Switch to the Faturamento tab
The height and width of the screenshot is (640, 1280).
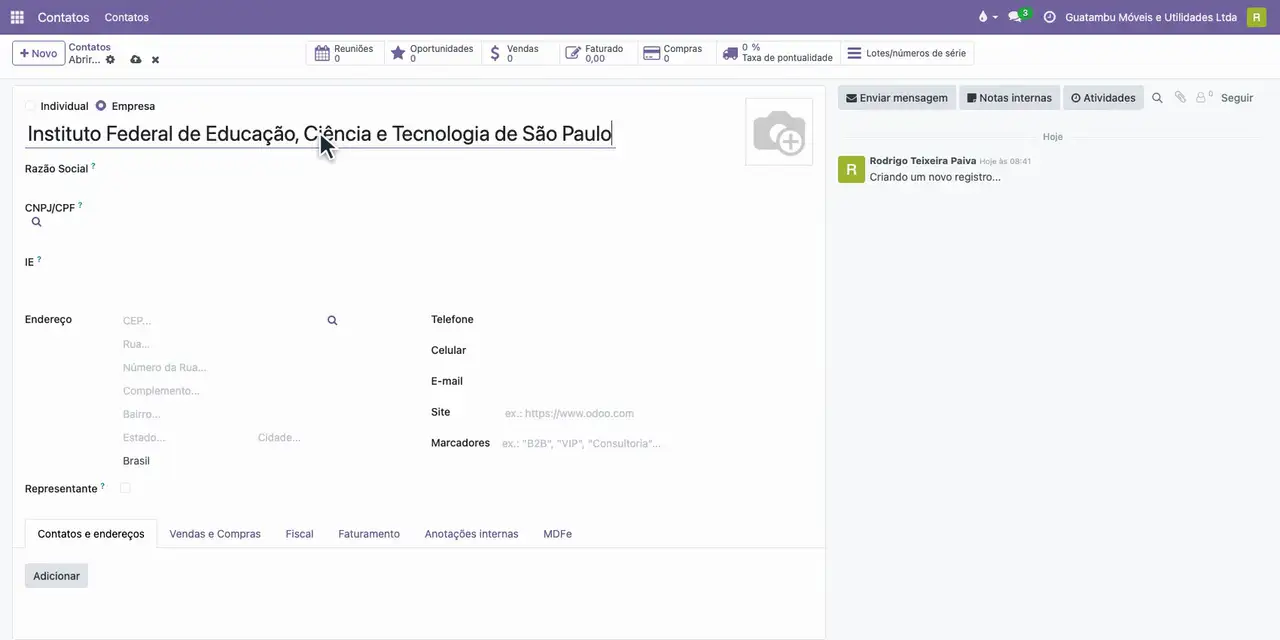(x=369, y=534)
